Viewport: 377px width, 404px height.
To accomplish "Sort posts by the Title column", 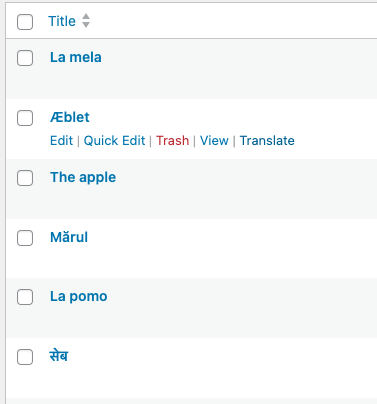I will [62, 21].
